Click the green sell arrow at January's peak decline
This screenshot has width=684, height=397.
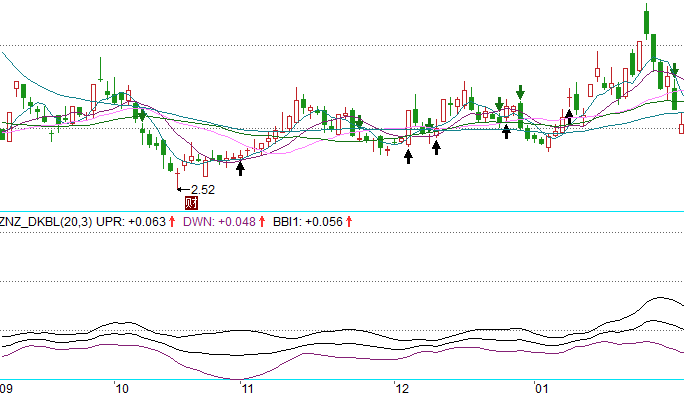tap(674, 70)
